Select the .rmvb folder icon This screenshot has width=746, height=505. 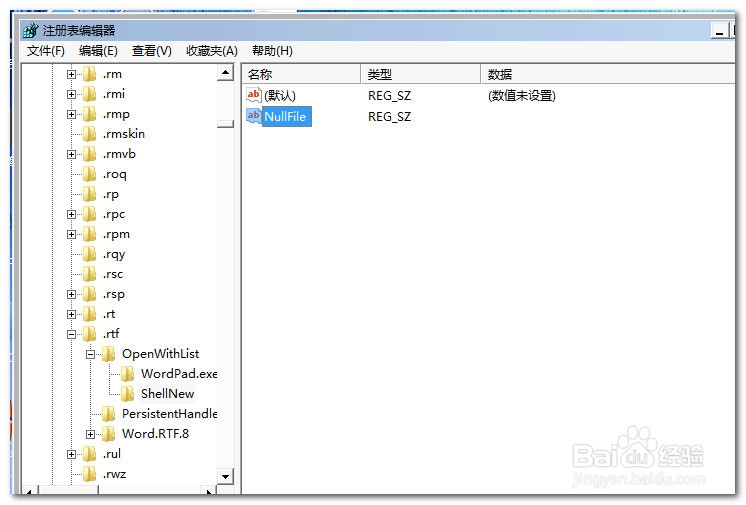[x=89, y=154]
